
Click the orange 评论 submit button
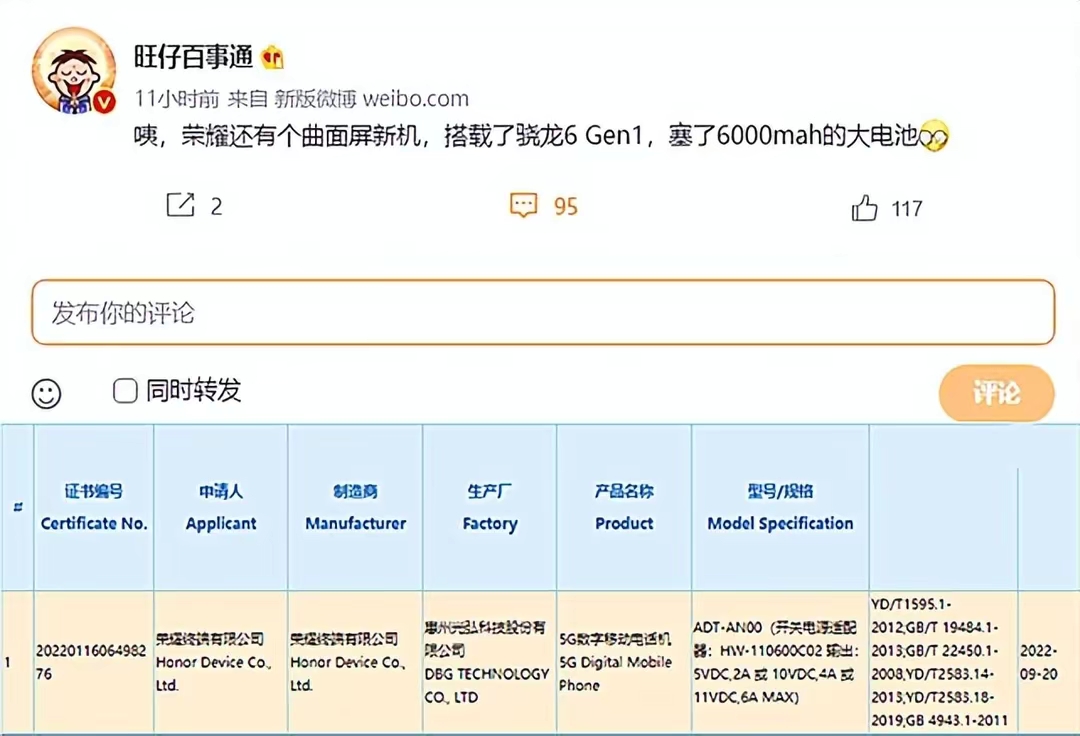tap(996, 393)
